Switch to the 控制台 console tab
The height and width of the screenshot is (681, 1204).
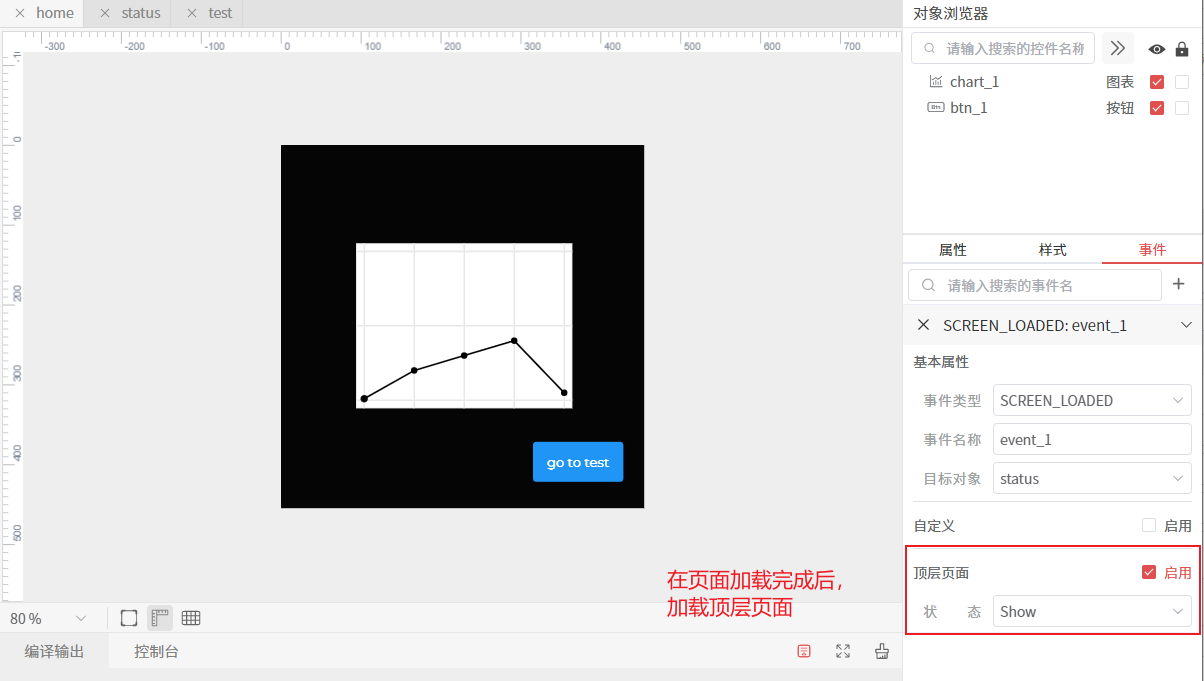pyautogui.click(x=157, y=651)
